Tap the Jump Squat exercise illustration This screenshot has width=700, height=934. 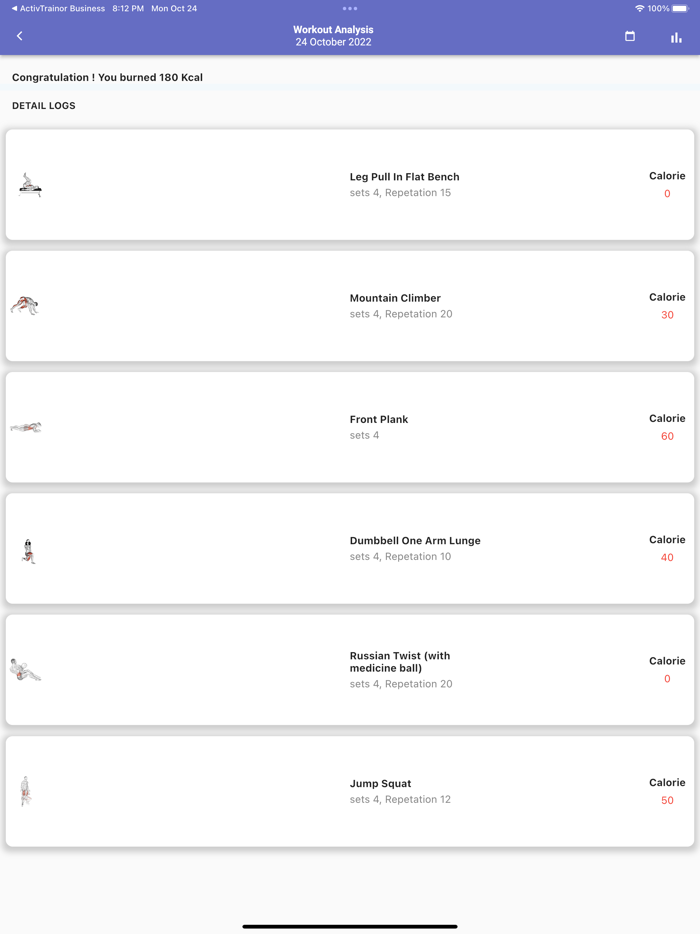(26, 791)
